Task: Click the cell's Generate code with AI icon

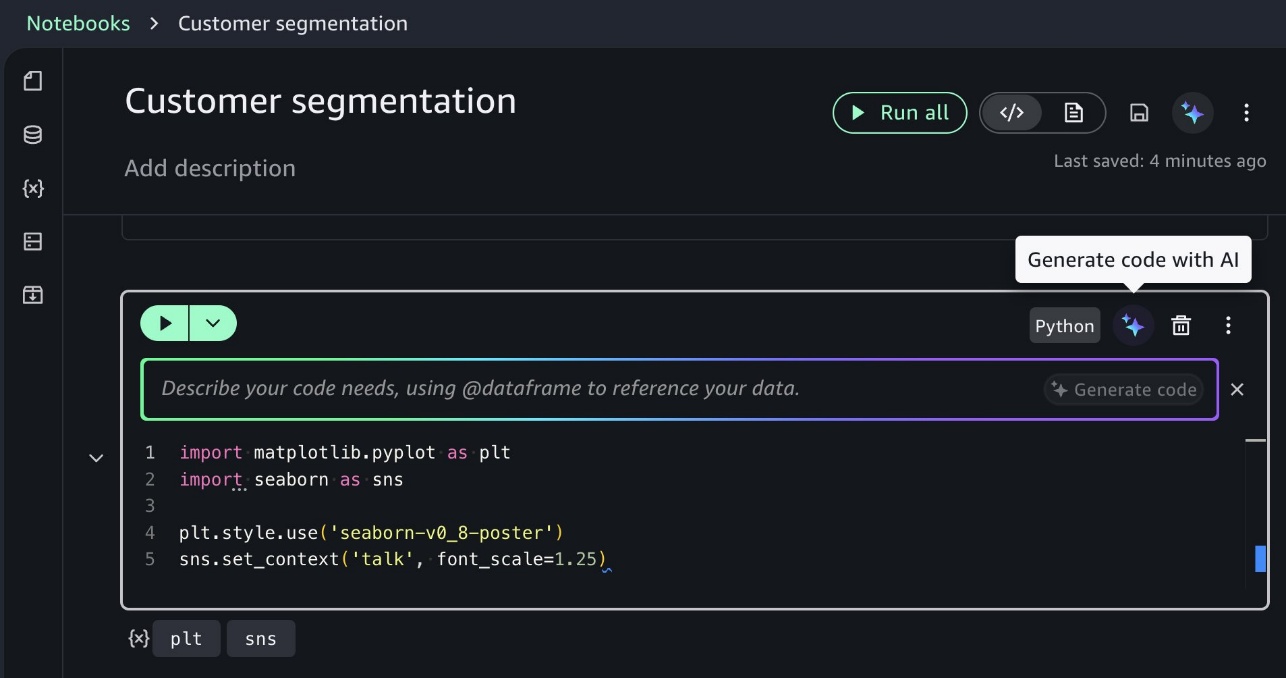Action: 1133,325
